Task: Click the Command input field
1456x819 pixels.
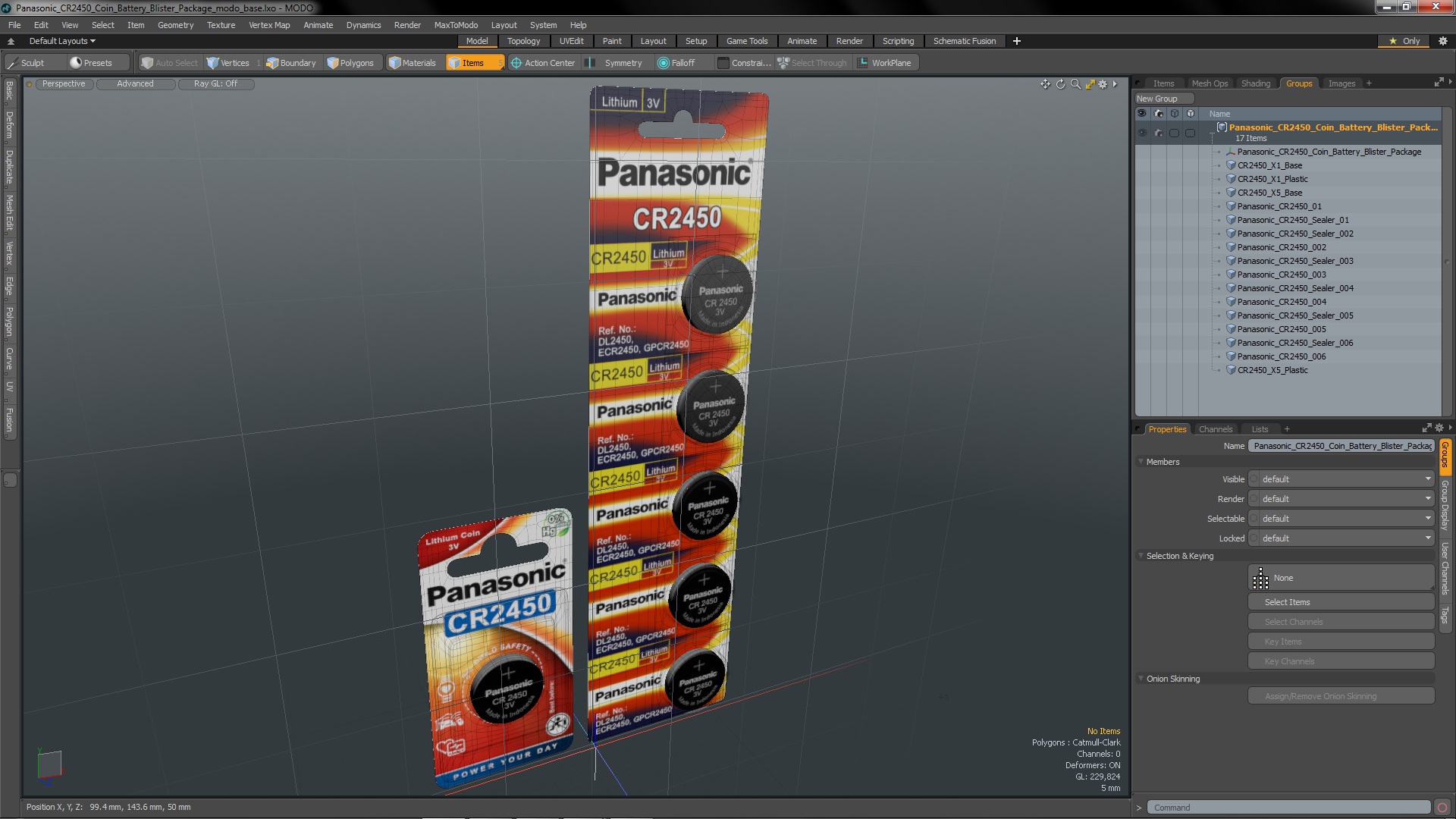Action: click(1288, 808)
